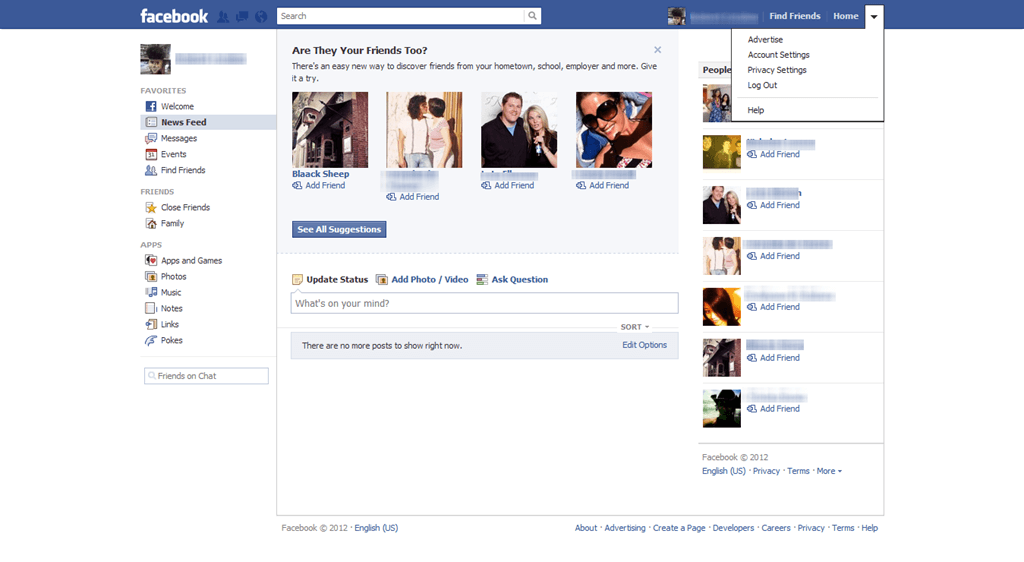Click the Facebook logo
The width and height of the screenshot is (1024, 562).
point(174,16)
